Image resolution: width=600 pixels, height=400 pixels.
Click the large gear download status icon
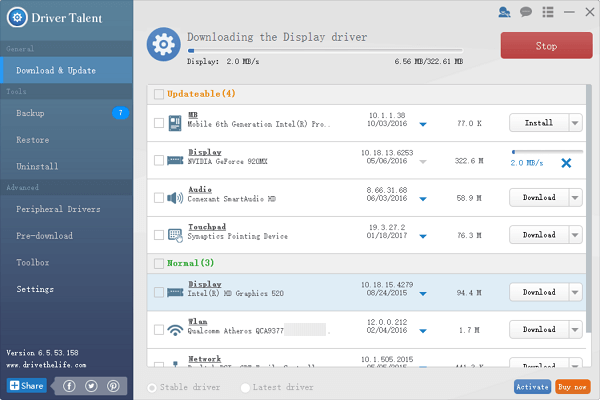coord(163,44)
